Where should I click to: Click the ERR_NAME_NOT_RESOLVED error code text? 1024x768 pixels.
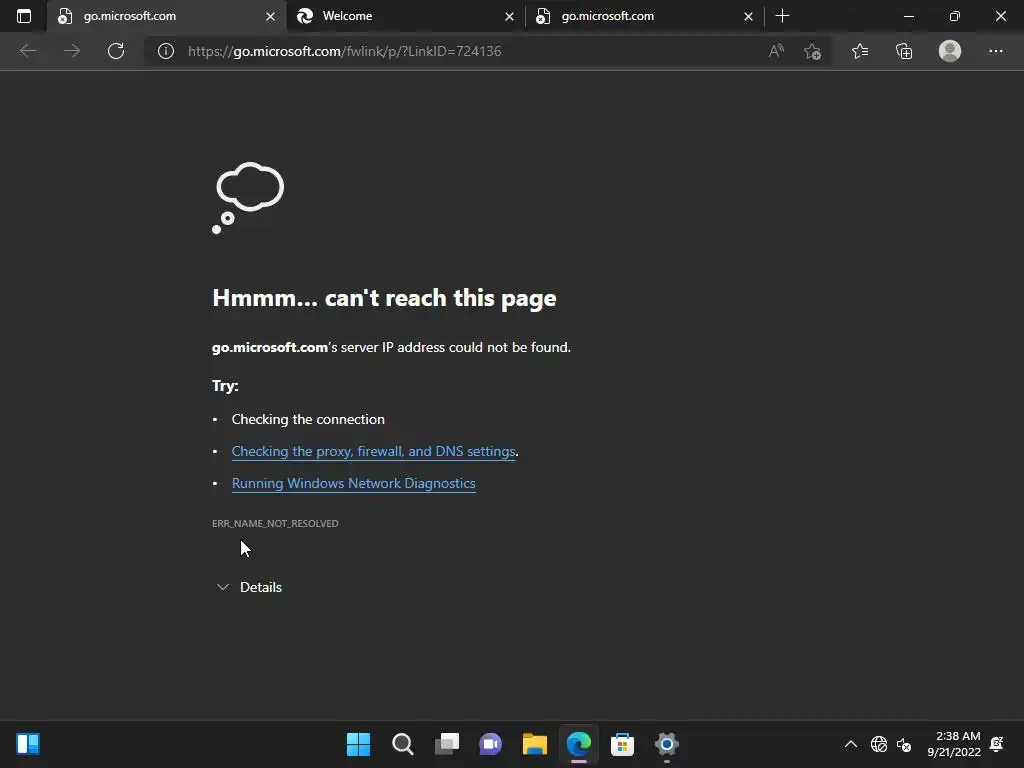click(x=275, y=523)
